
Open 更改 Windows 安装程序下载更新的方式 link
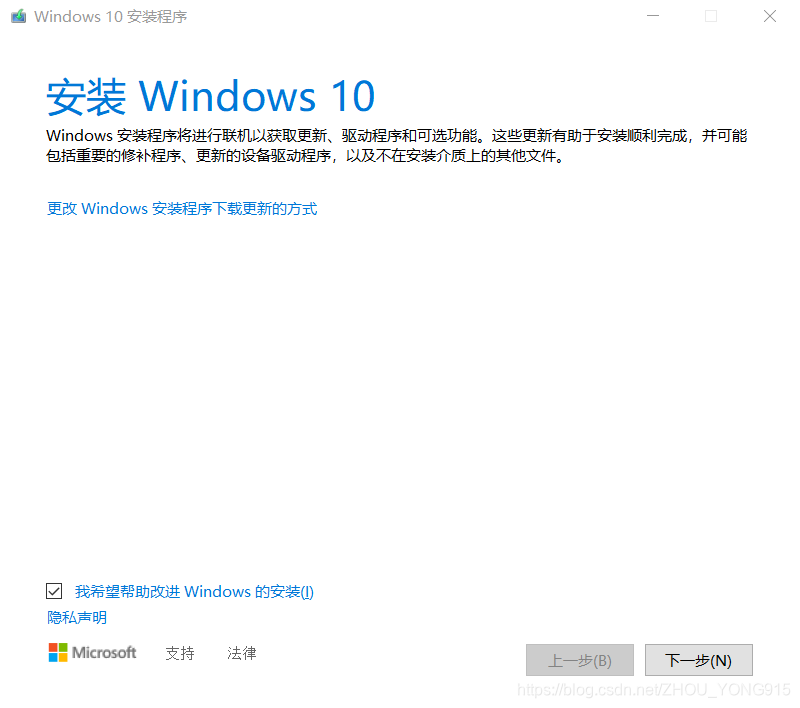tap(182, 209)
